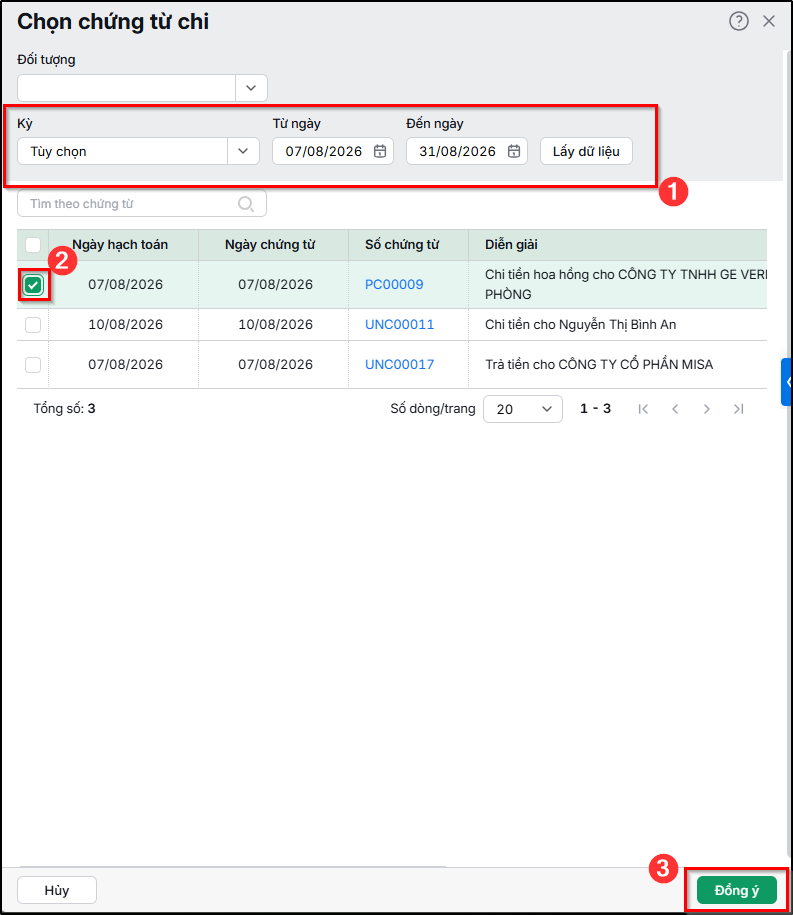Click the Tổng số: 3 total label
This screenshot has width=793, height=915.
64,408
